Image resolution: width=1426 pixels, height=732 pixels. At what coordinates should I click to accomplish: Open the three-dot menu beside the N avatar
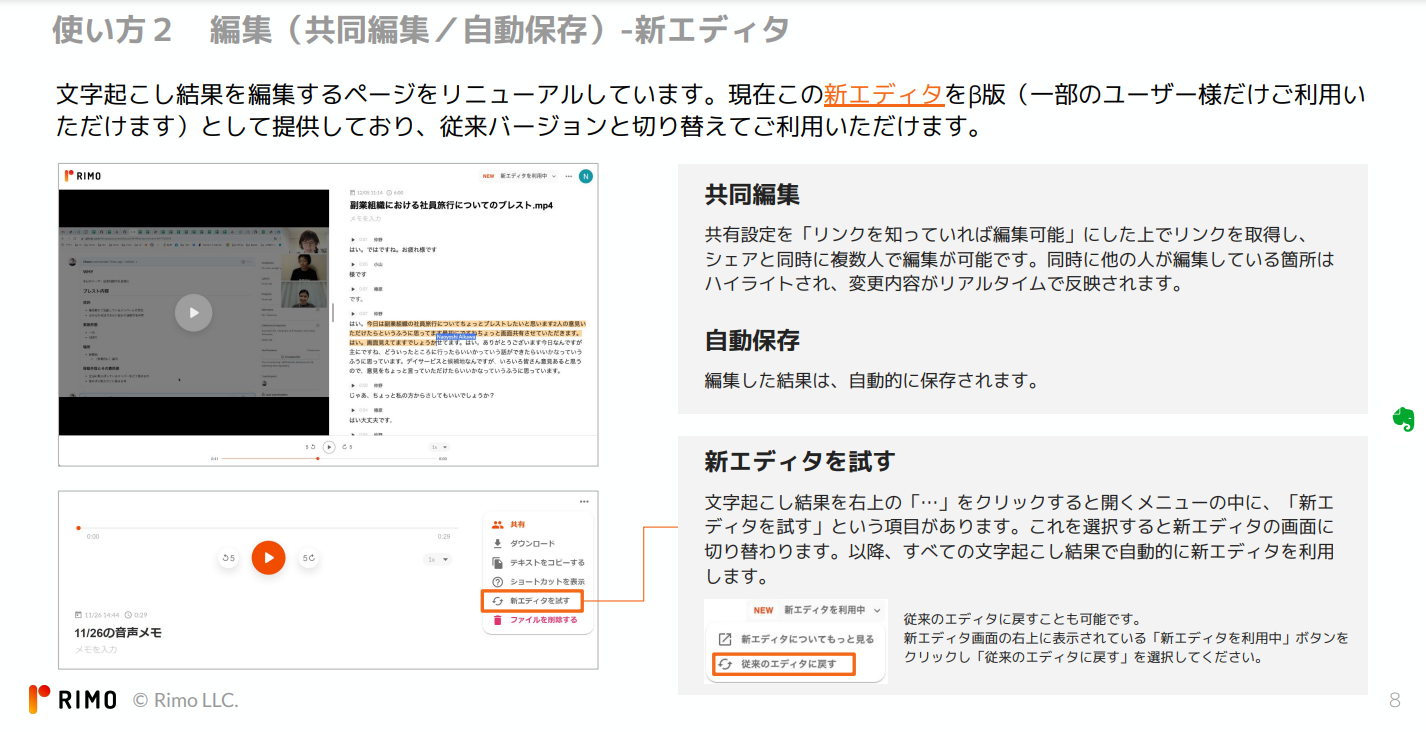click(569, 176)
